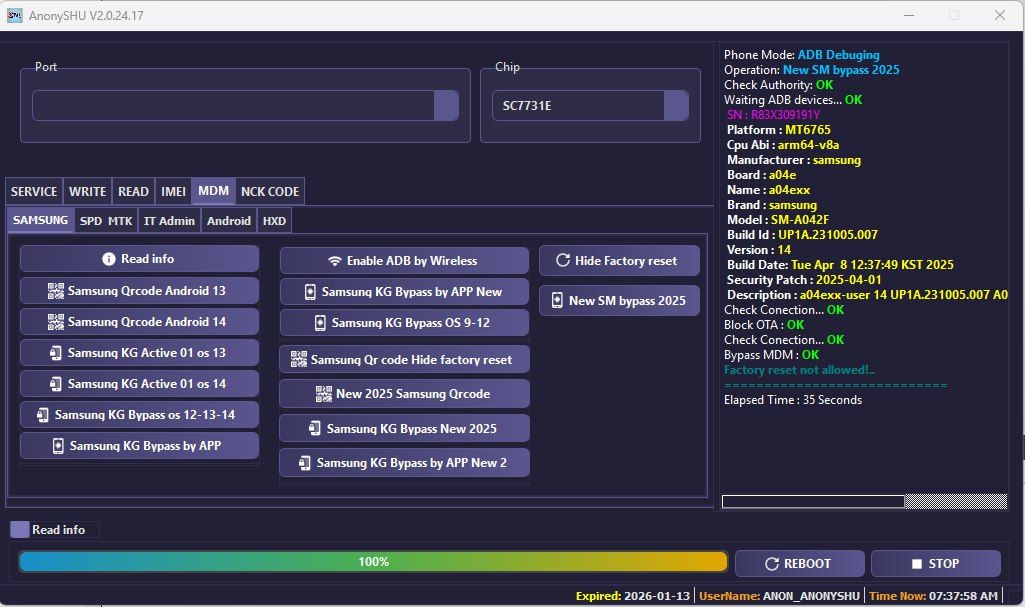The image size is (1025, 607).
Task: Click the Cpu Abi arm64-v8a log line
Action: pyautogui.click(x=783, y=145)
